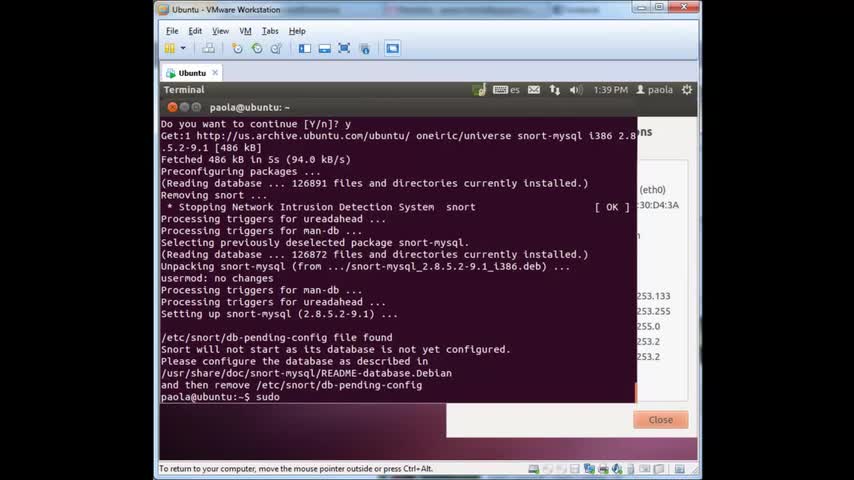Enter full screen mode icon
854x480 pixels.
(x=344, y=48)
